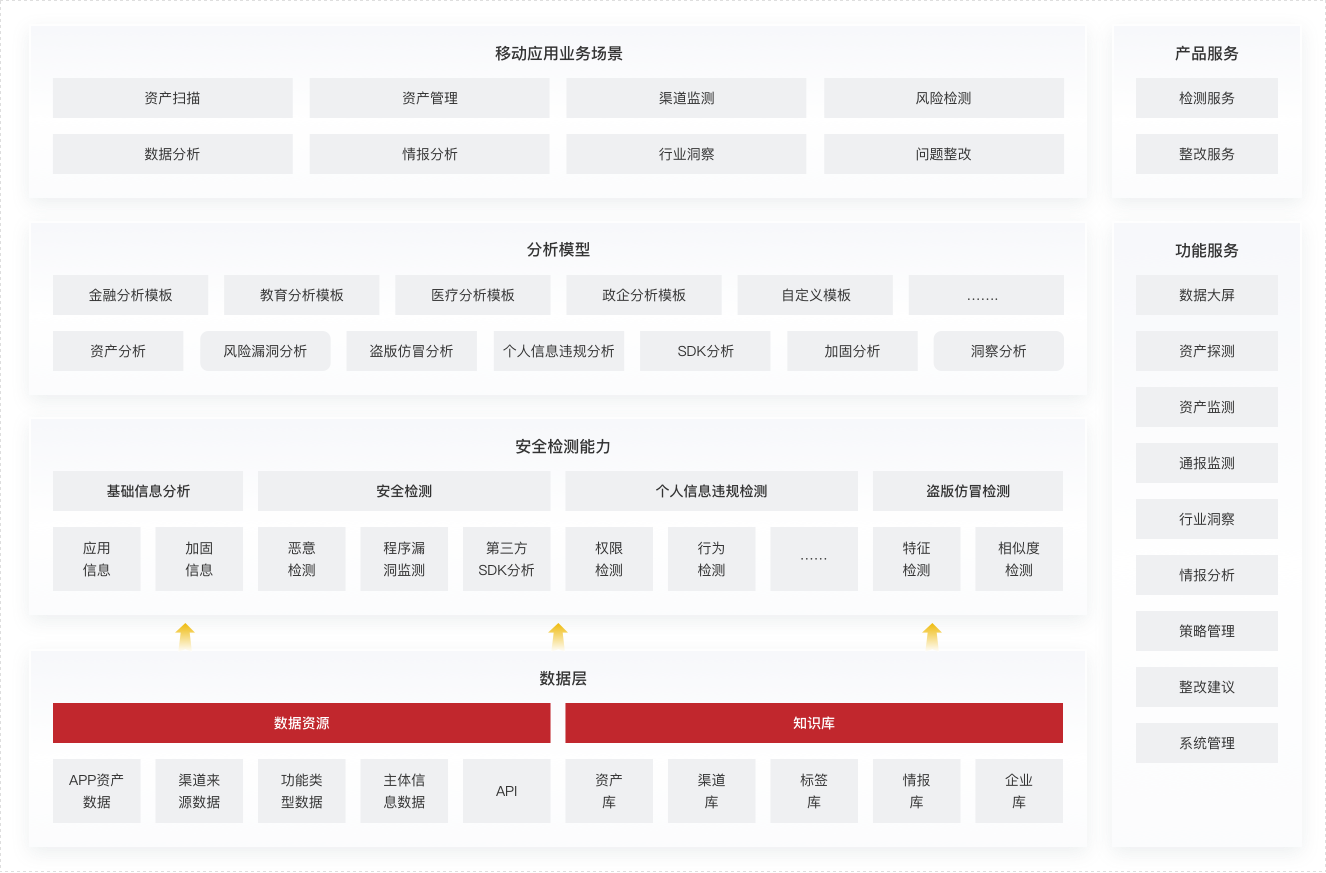Select the red 知识库 header
1326x873 pixels.
[x=813, y=723]
